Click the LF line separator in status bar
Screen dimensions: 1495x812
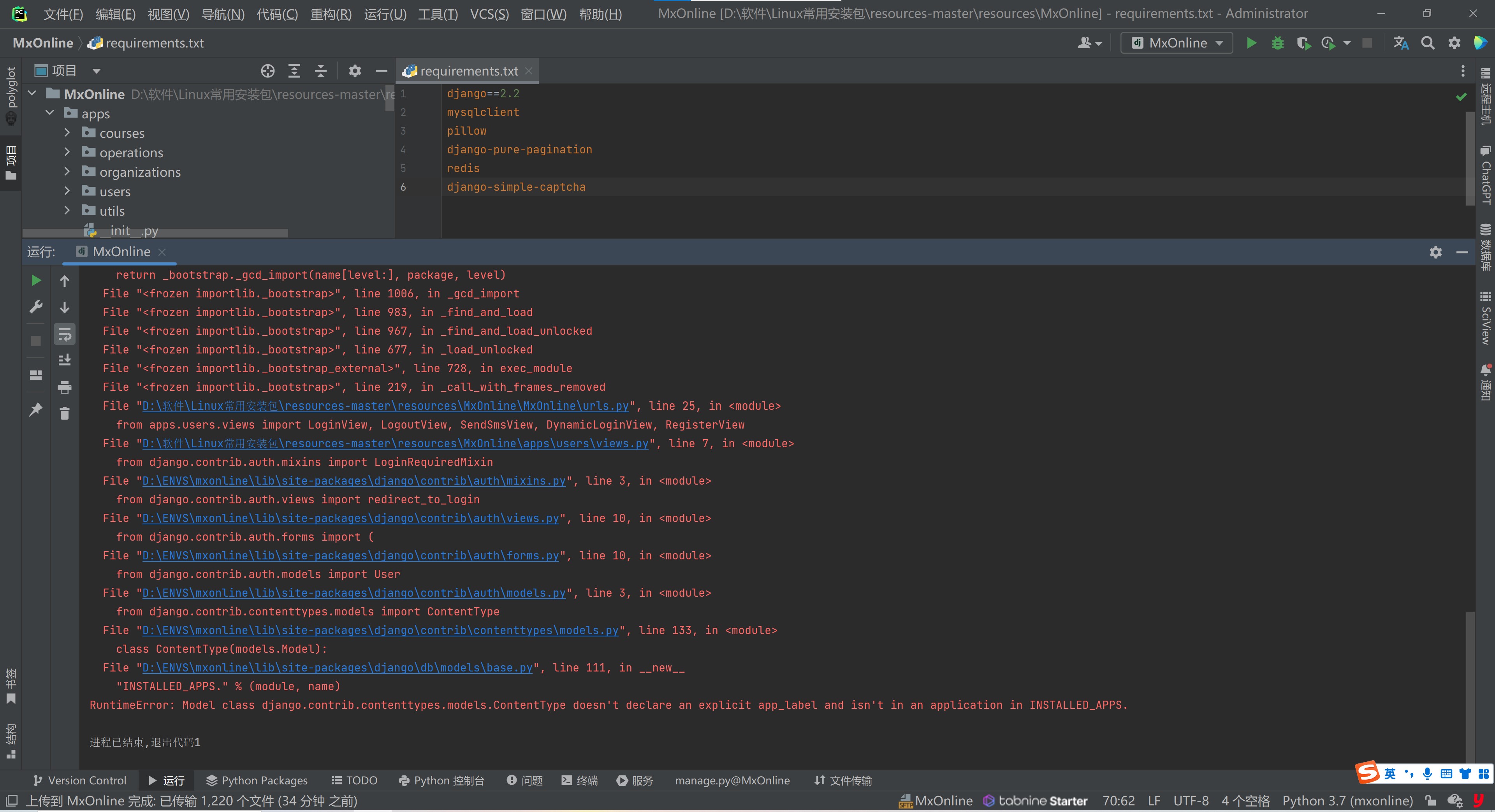click(1154, 801)
